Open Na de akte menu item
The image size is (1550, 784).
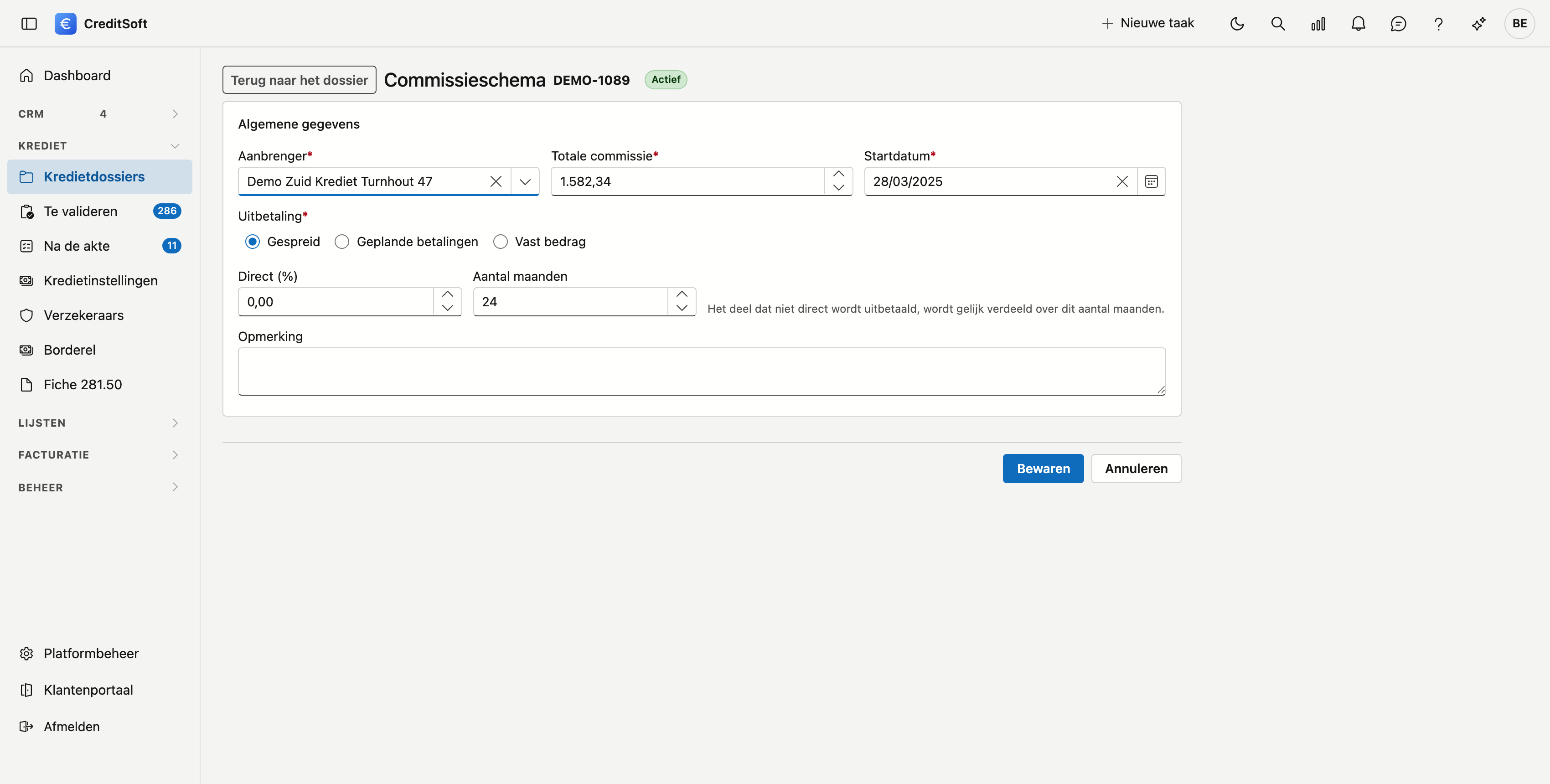pyautogui.click(x=99, y=246)
